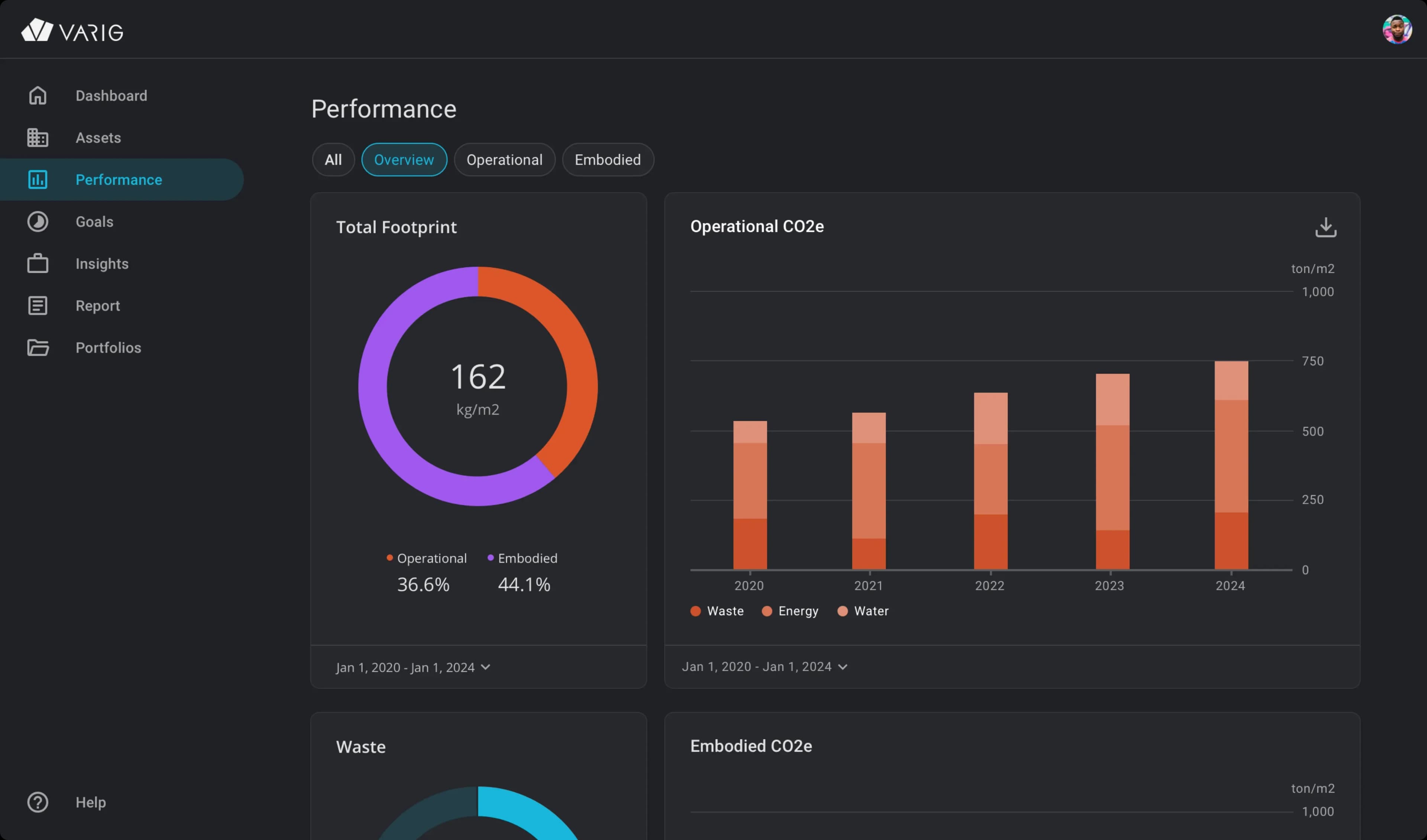Select the All filter tab
The width and height of the screenshot is (1427, 840).
(x=333, y=160)
